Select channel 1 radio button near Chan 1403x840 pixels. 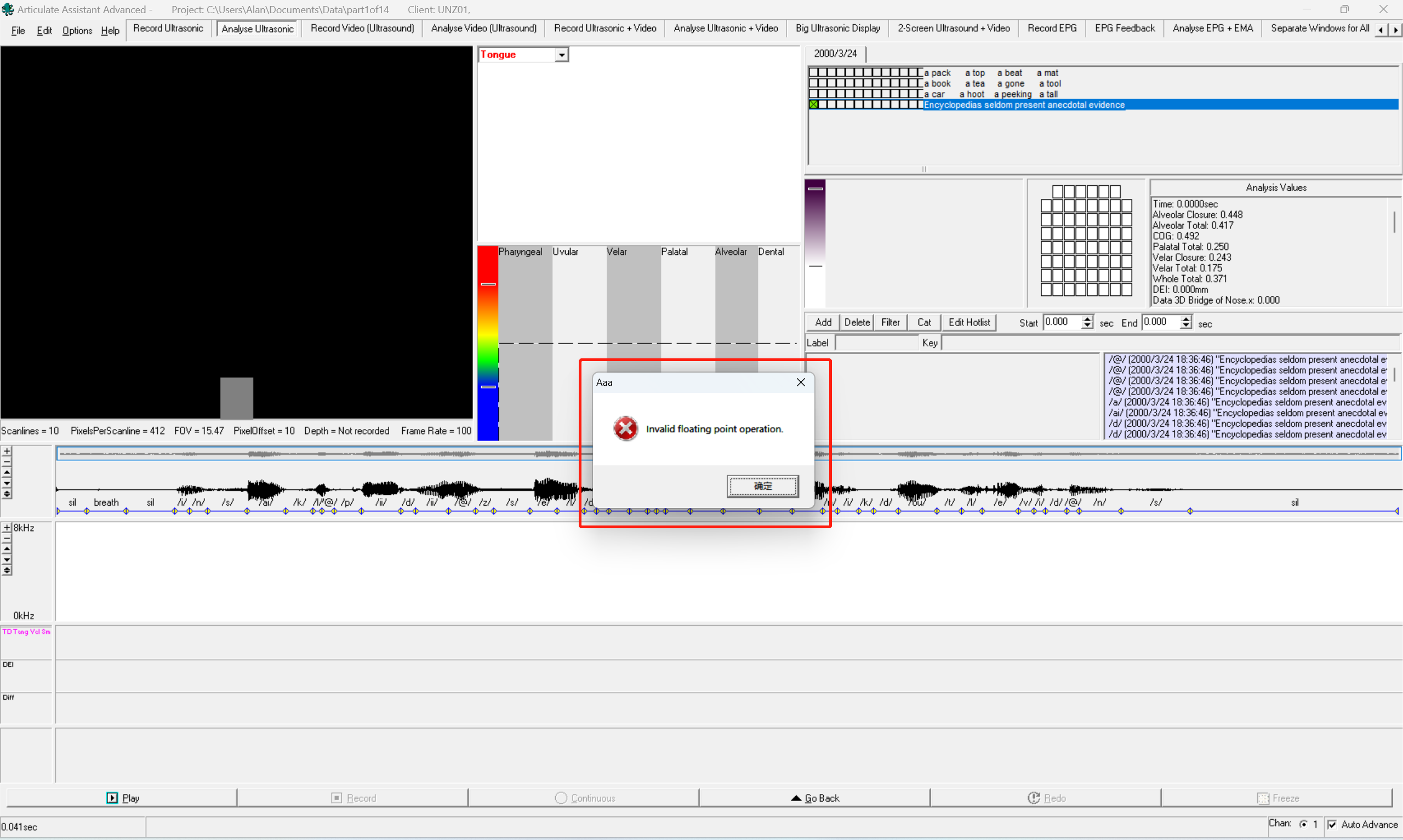coord(1303,825)
